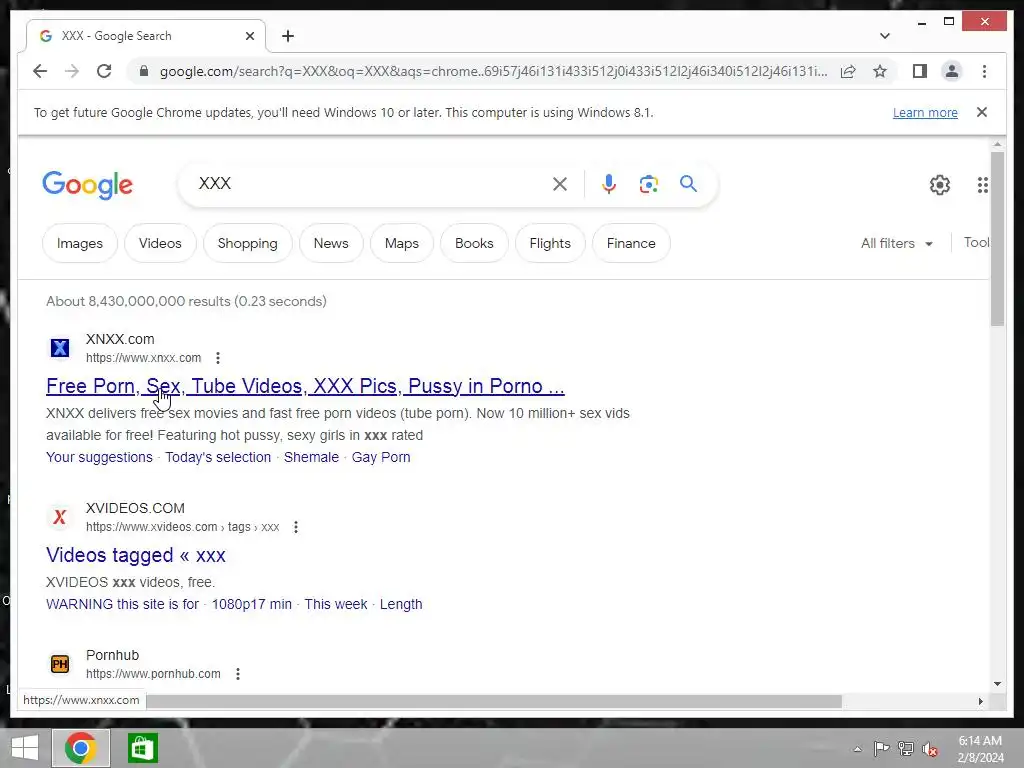Clear the search query with the X

point(560,184)
